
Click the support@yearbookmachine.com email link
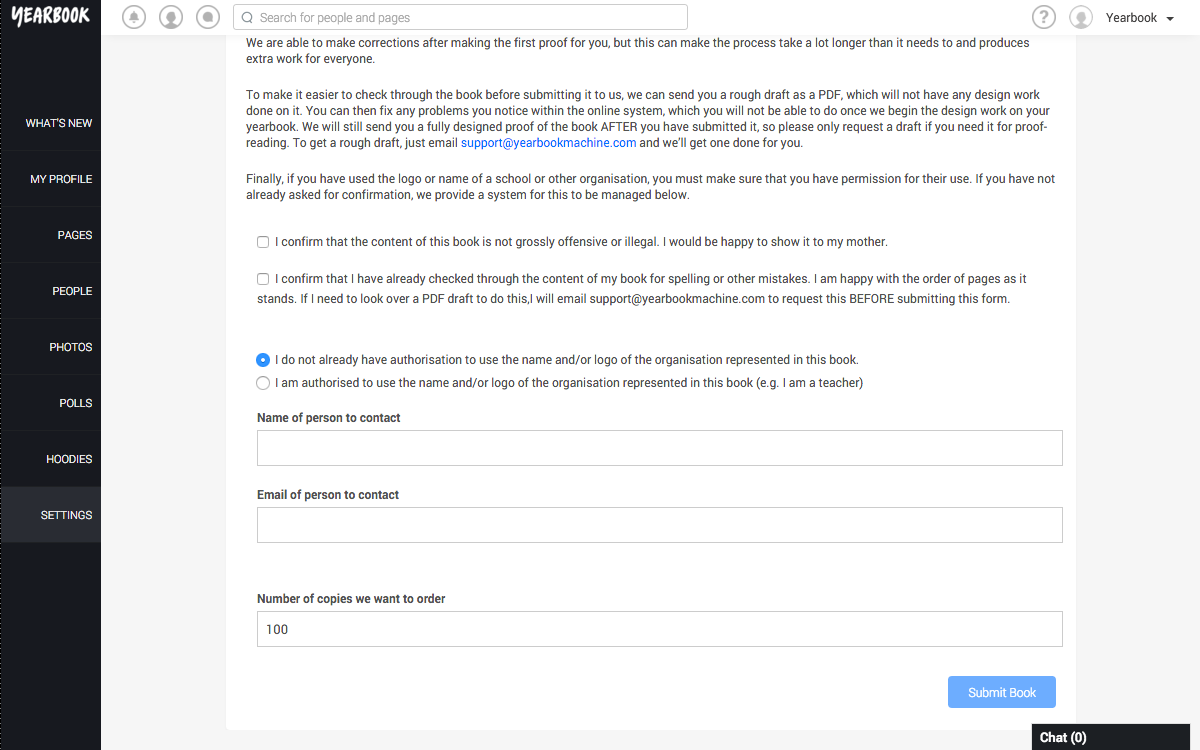548,143
